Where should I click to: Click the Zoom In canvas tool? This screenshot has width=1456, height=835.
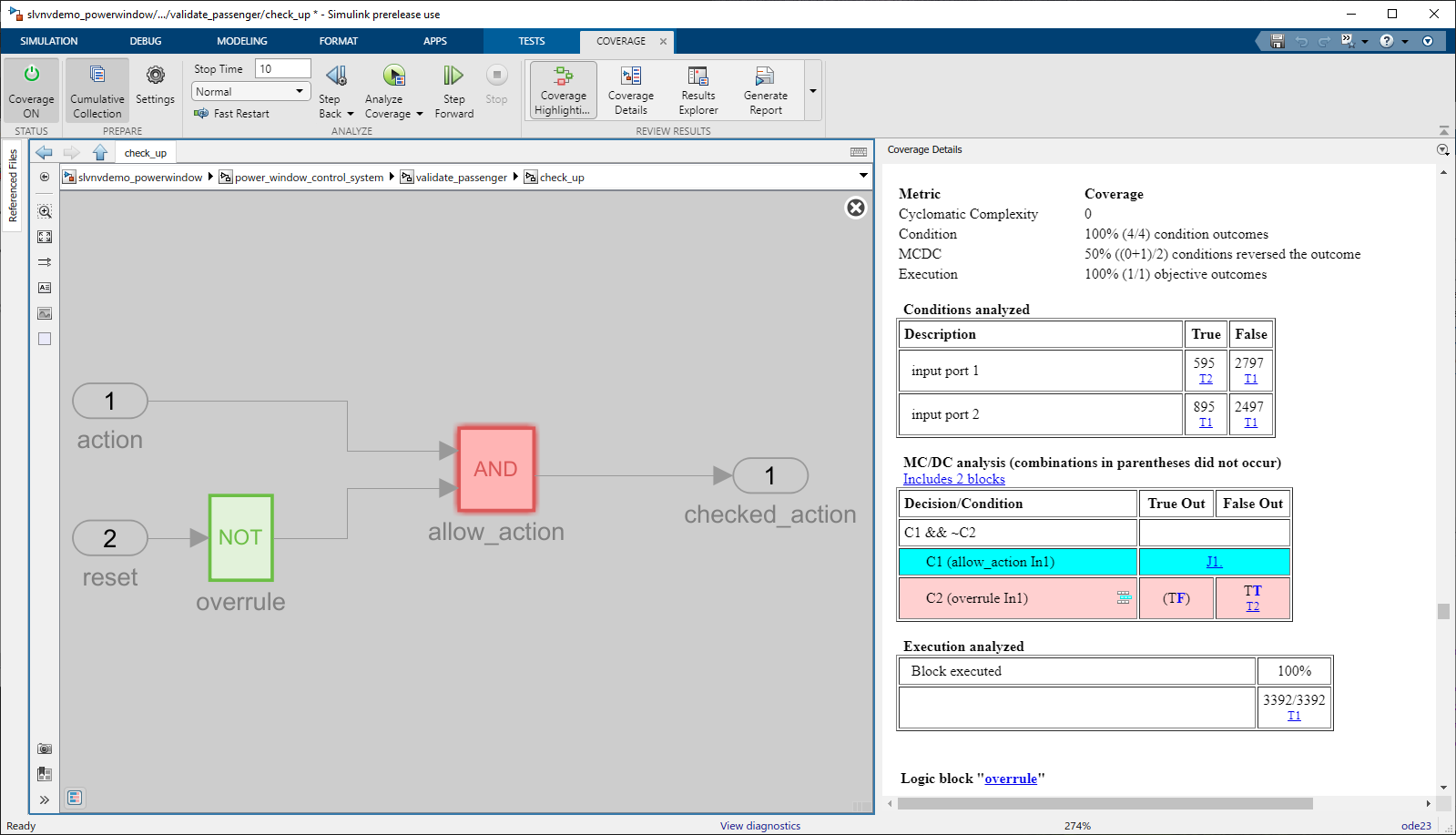(45, 211)
